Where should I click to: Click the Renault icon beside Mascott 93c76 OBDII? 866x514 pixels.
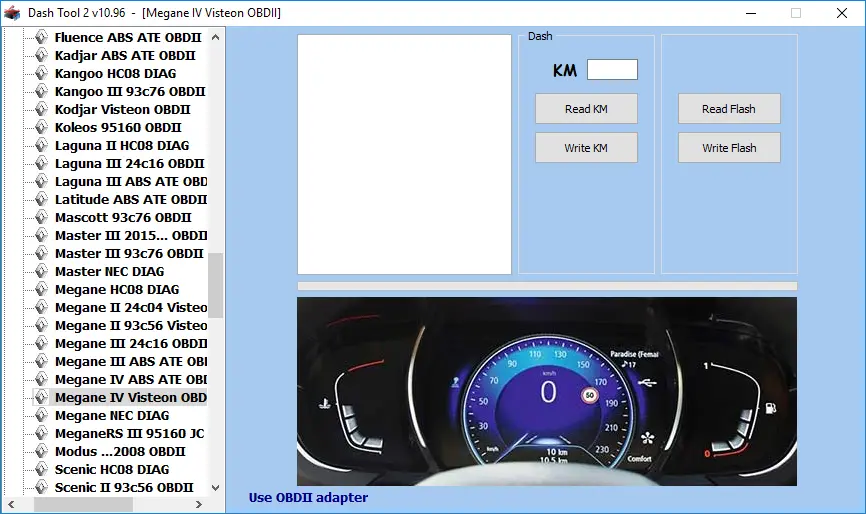[x=41, y=217]
